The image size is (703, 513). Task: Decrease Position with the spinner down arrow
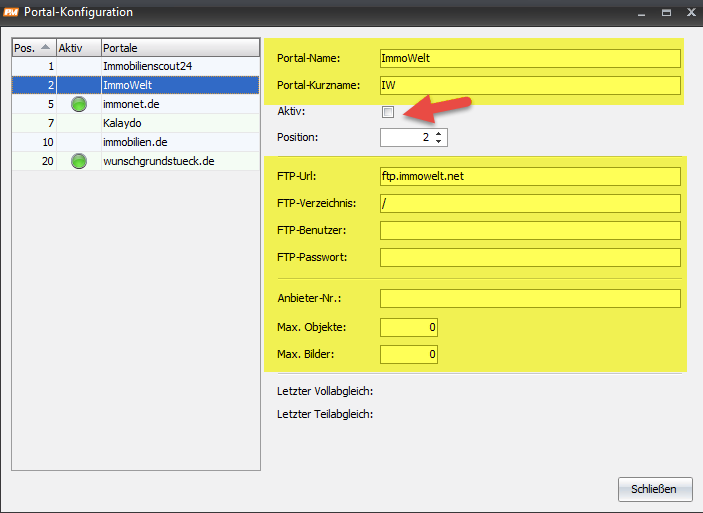[x=438, y=141]
